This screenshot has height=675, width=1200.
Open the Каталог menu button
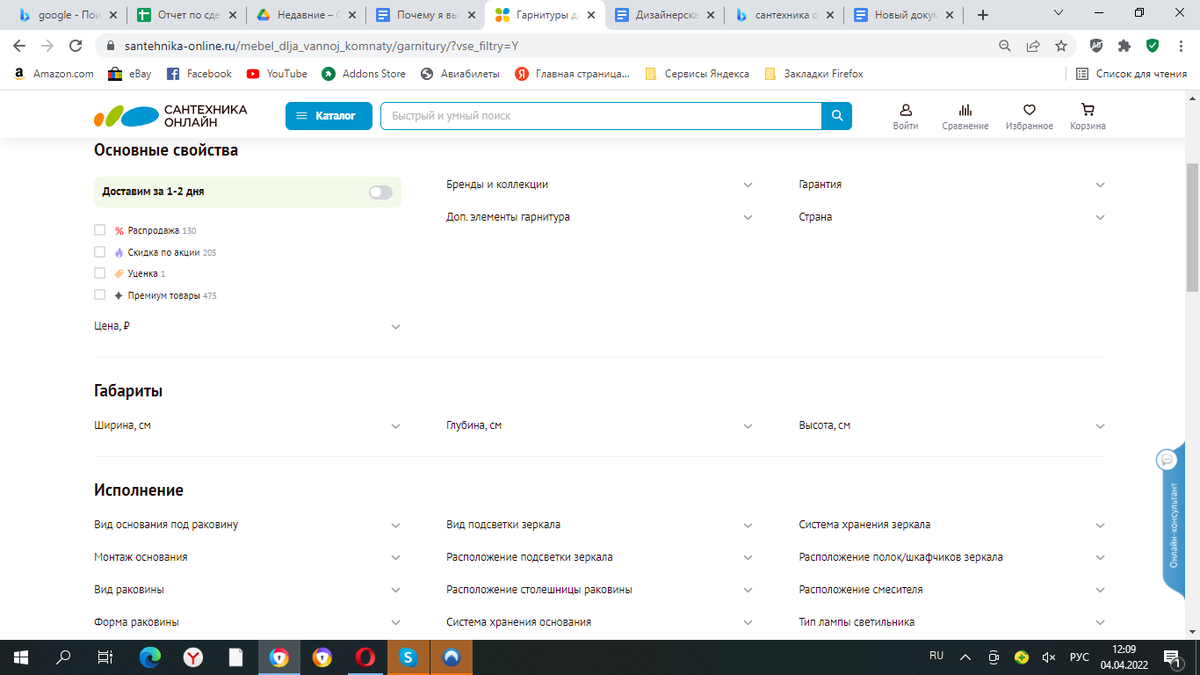[x=328, y=116]
